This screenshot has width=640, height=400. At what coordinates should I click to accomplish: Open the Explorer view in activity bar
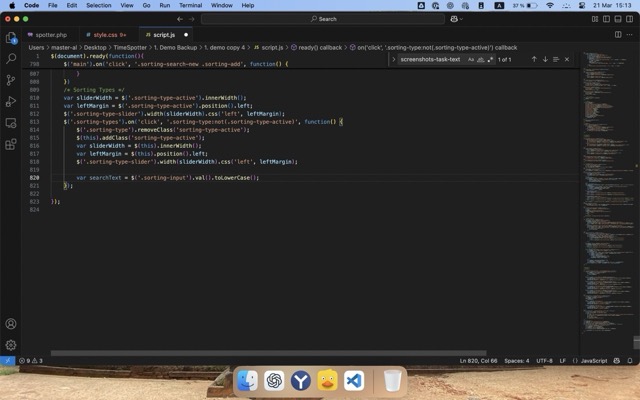pyautogui.click(x=11, y=37)
